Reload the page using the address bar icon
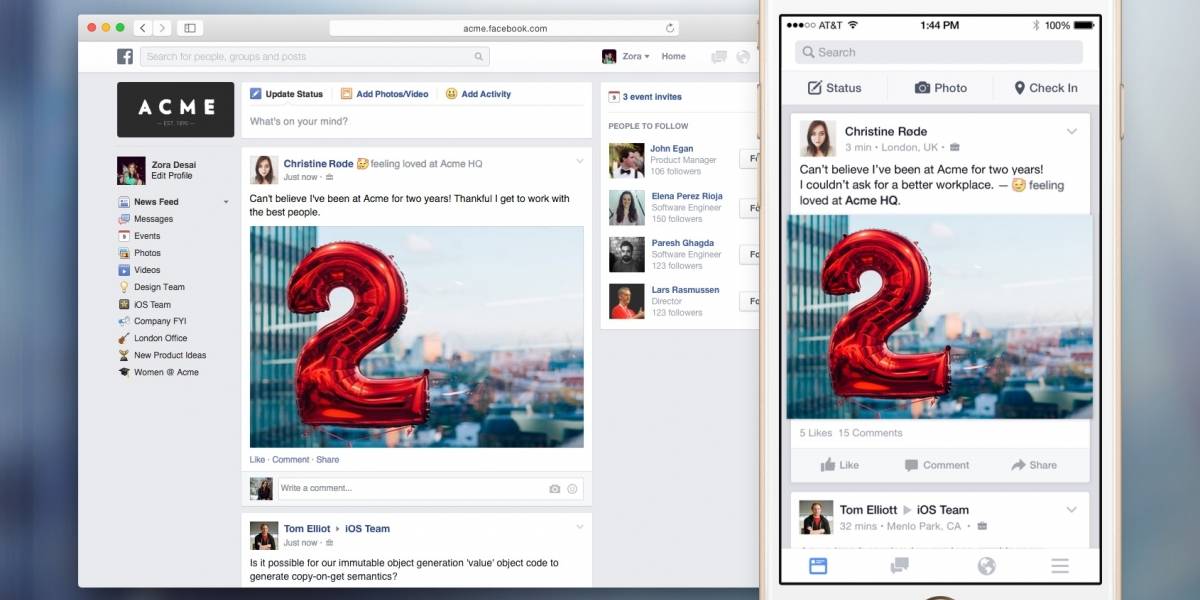1200x600 pixels. (670, 28)
